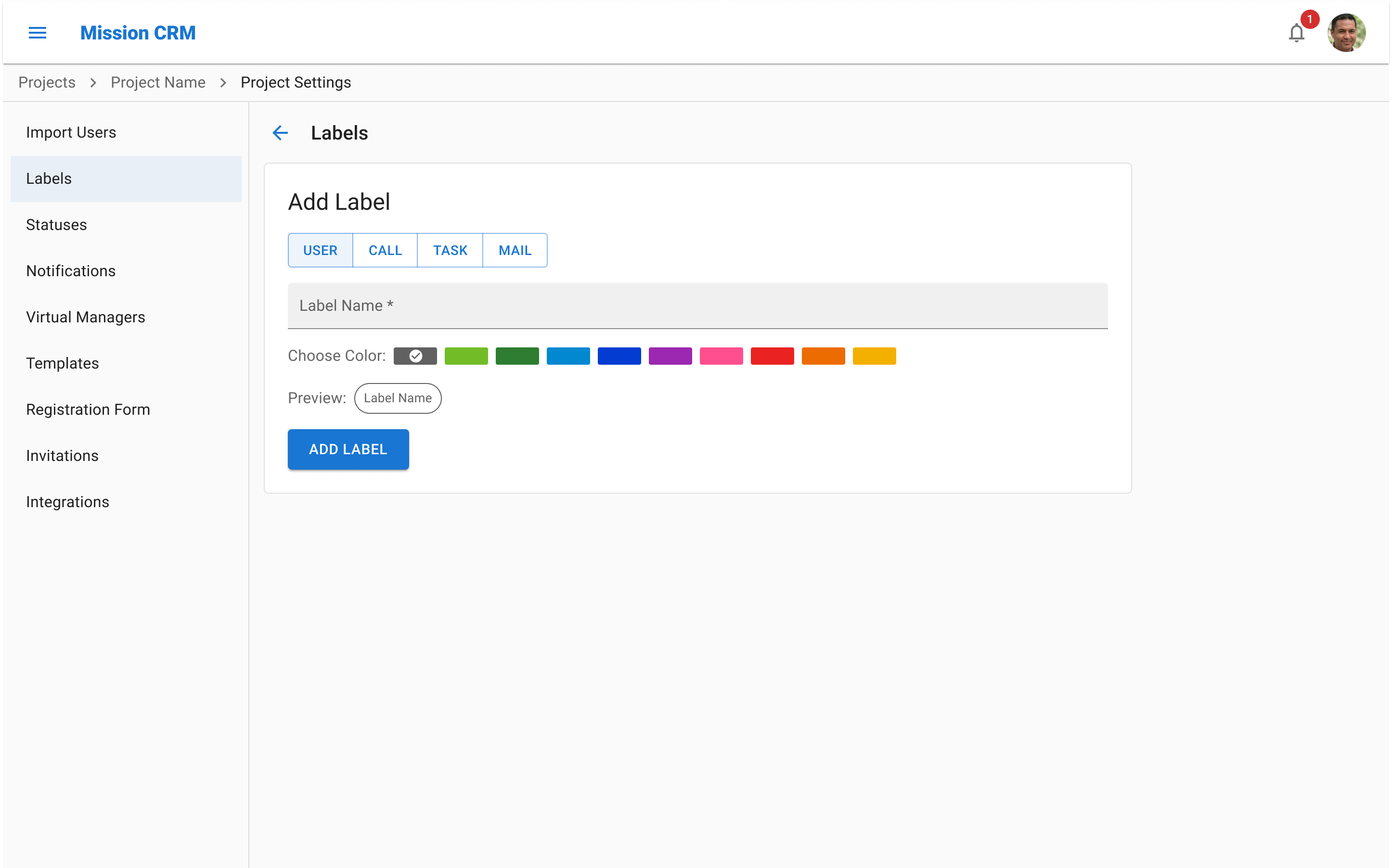
Task: Open Statuses settings
Action: [126, 225]
